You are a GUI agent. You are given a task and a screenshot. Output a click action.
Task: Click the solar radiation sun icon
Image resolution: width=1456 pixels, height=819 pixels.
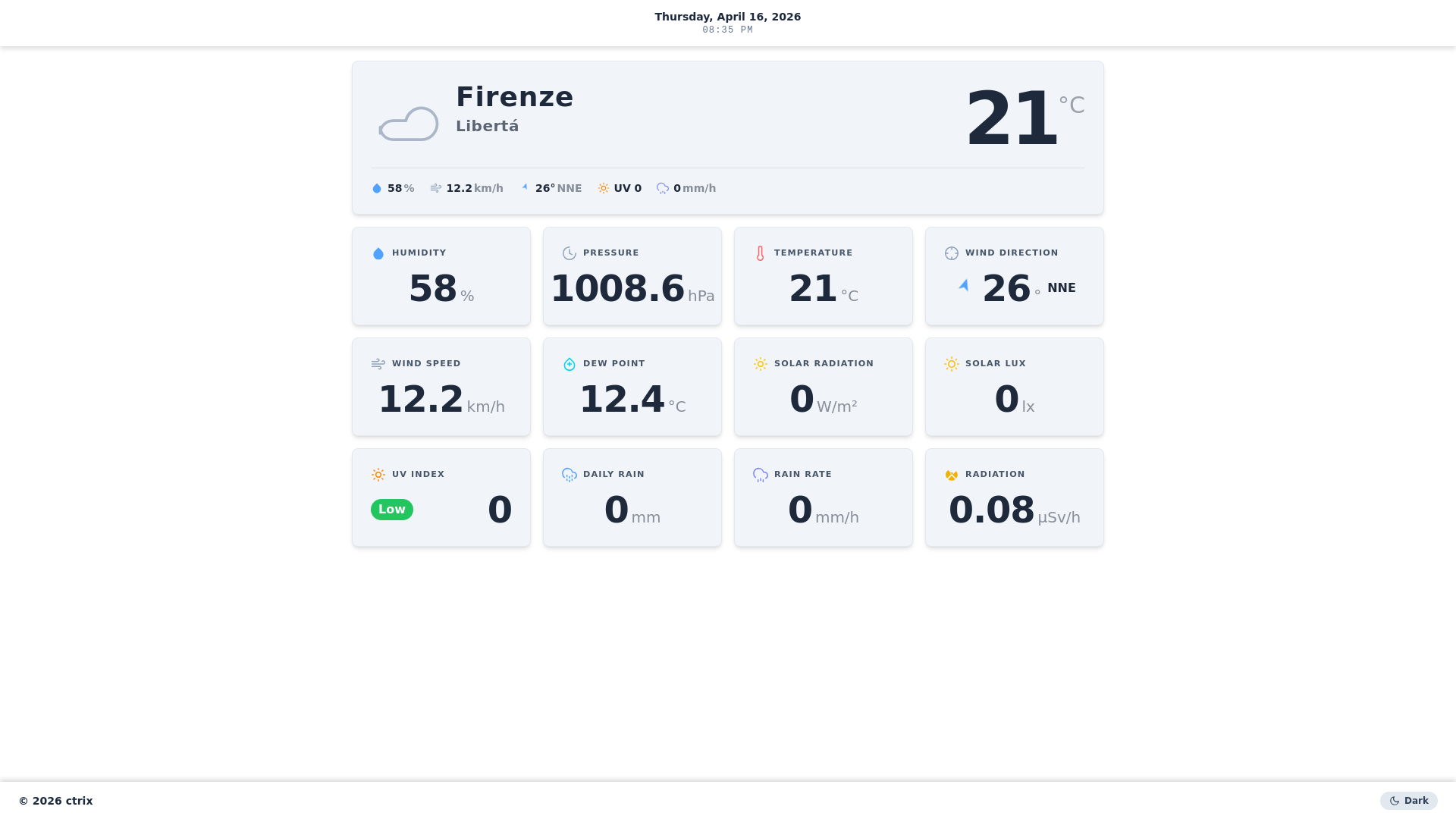761,364
